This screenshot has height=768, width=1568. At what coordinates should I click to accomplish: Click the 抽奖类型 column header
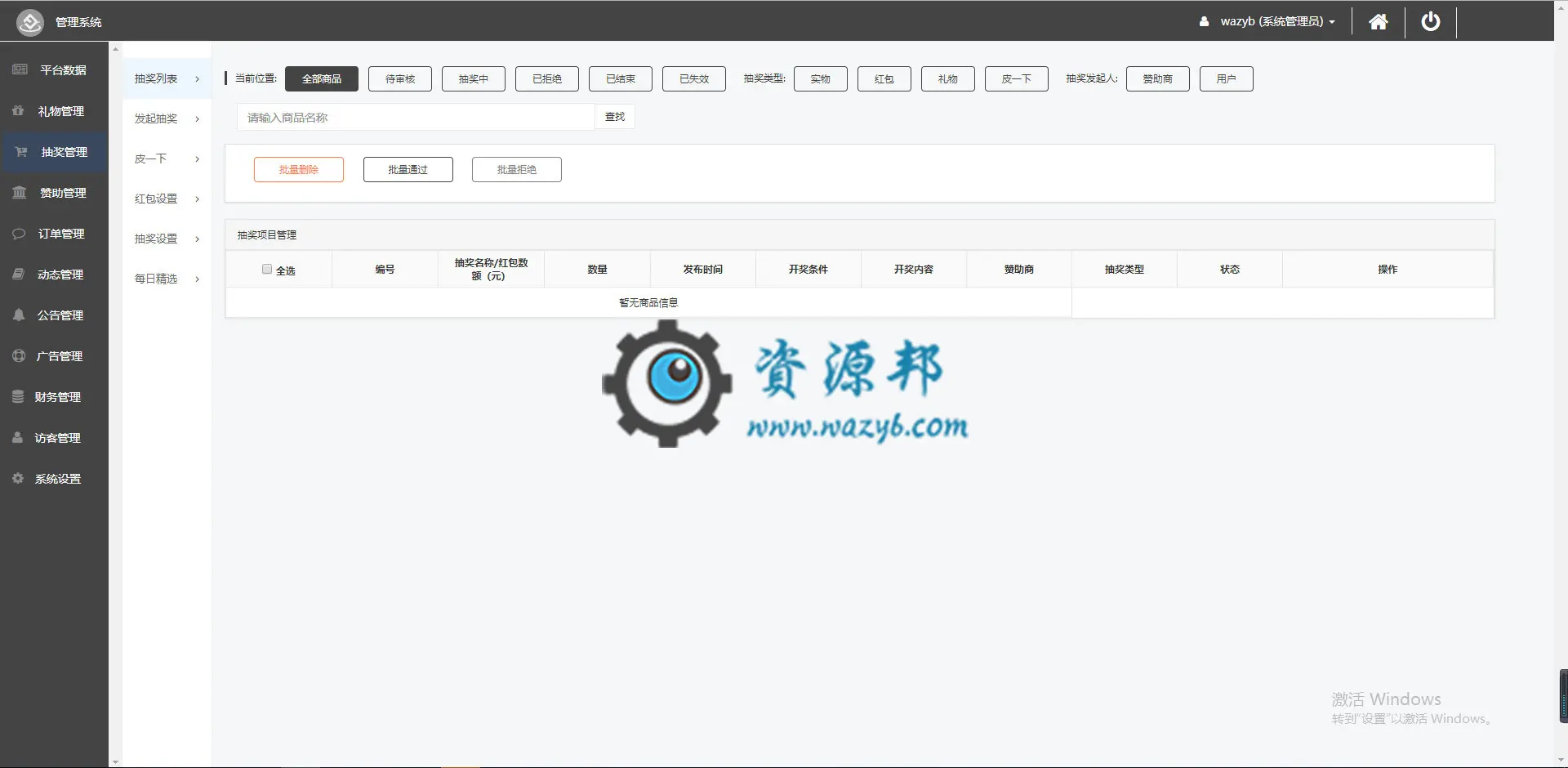tap(1125, 269)
